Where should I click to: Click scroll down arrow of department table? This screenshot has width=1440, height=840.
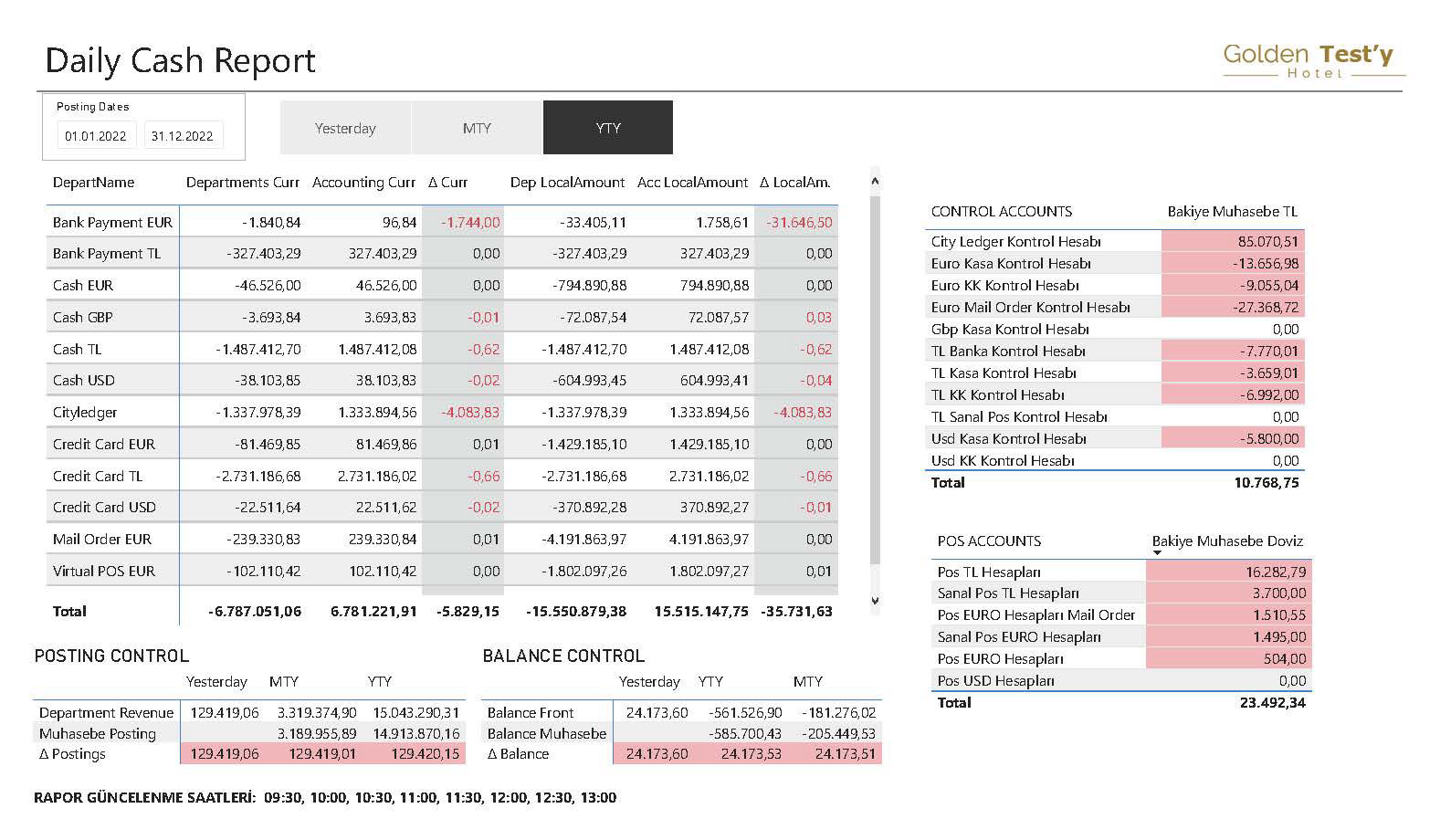tap(875, 601)
